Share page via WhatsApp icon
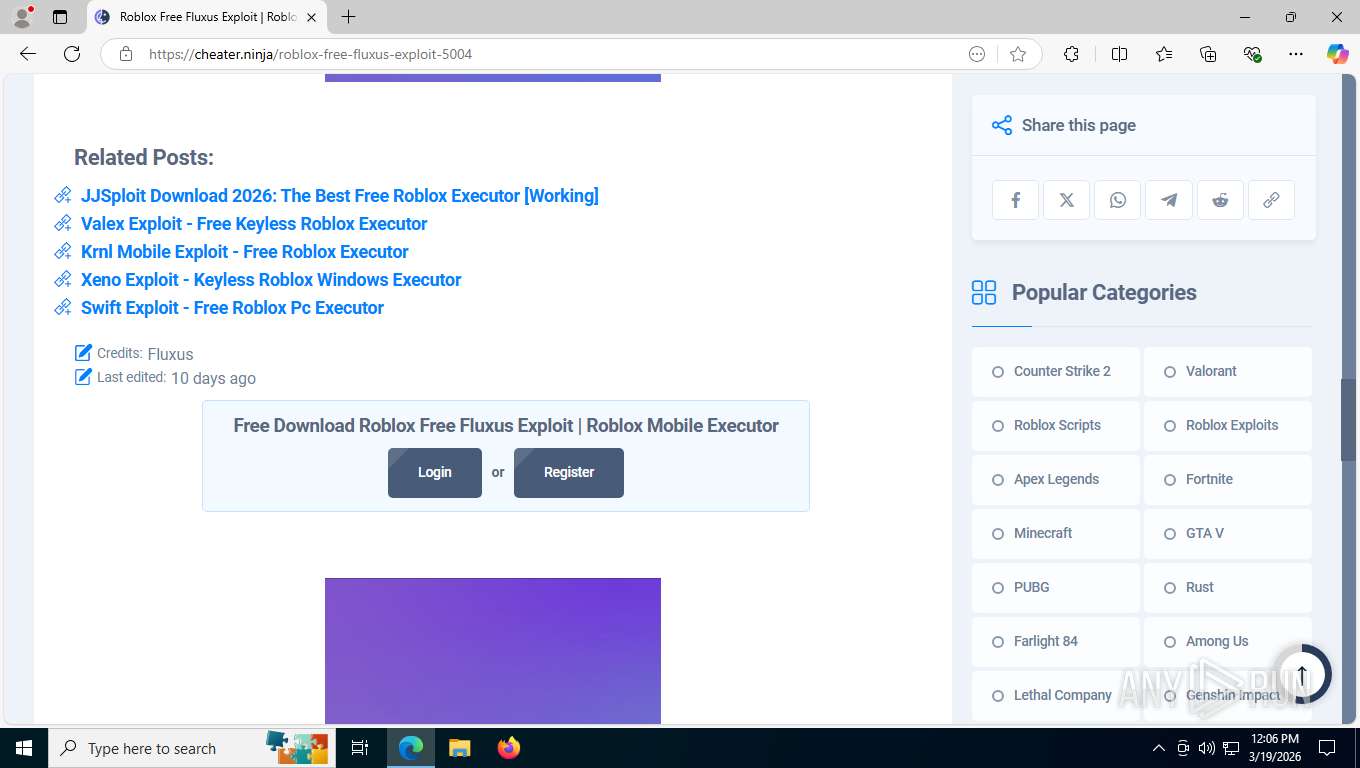This screenshot has width=1360, height=768. 1118,200
